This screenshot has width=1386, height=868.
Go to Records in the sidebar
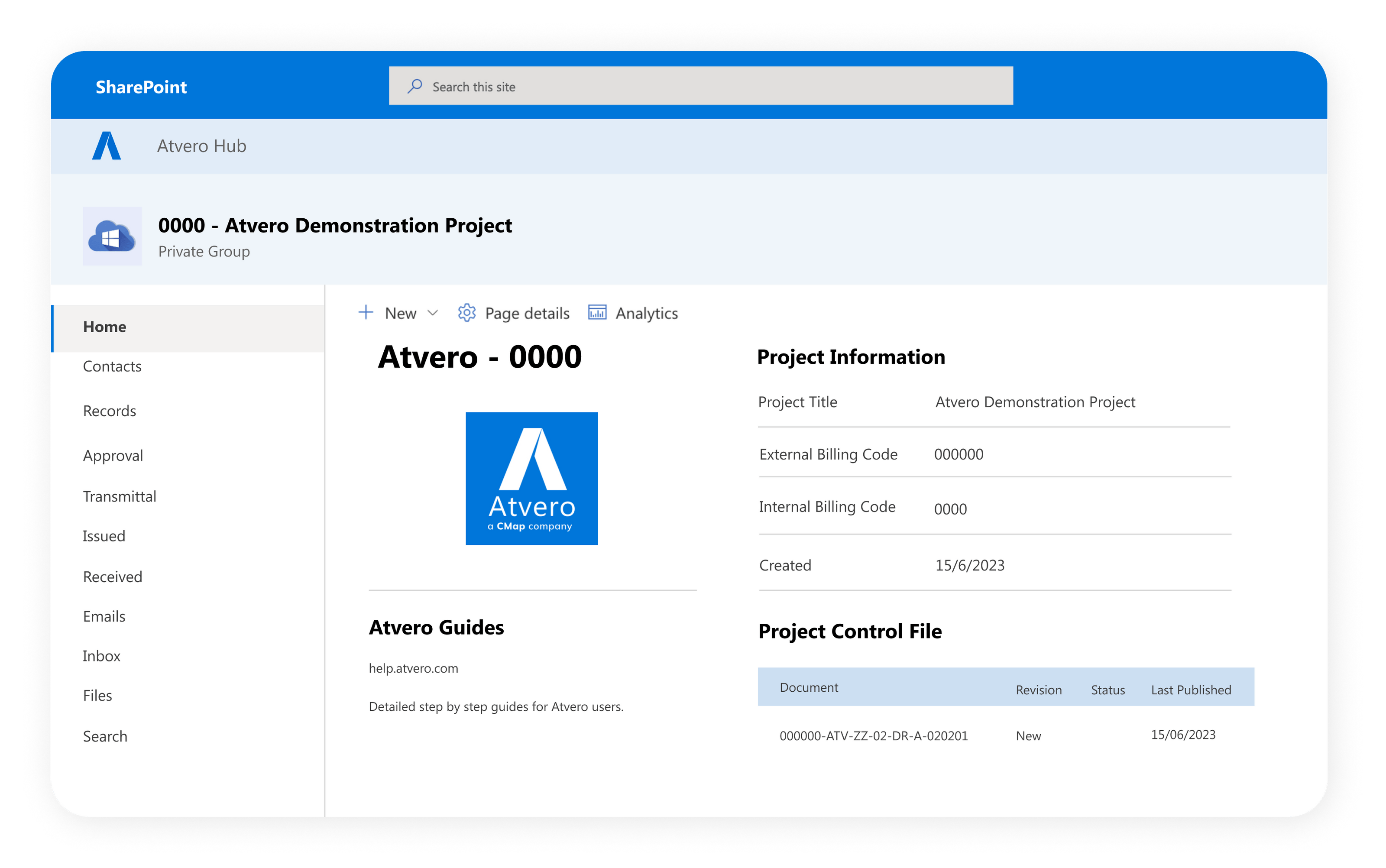(x=110, y=411)
